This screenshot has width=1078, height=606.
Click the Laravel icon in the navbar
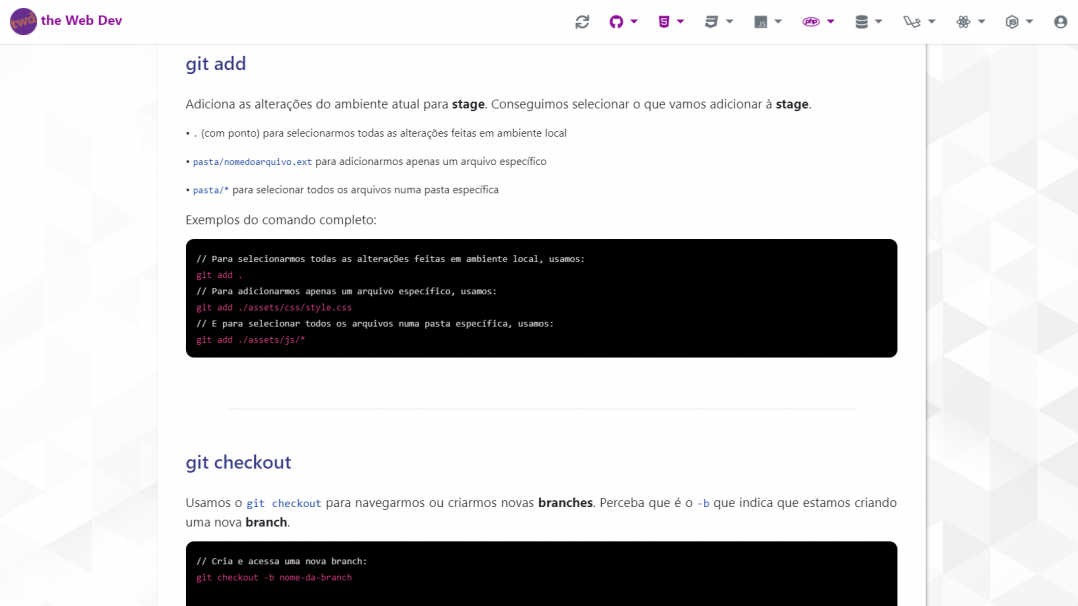tap(913, 21)
